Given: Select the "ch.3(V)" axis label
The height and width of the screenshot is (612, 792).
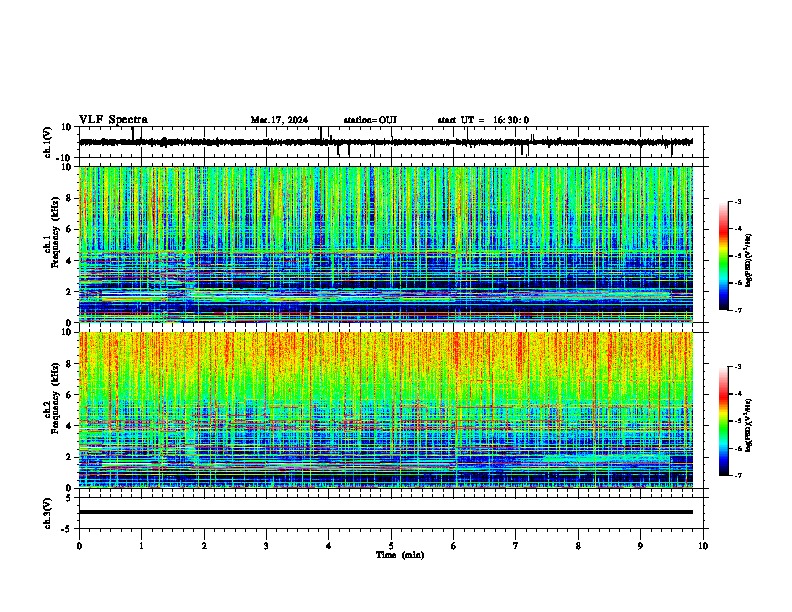Looking at the screenshot, I should point(48,513).
